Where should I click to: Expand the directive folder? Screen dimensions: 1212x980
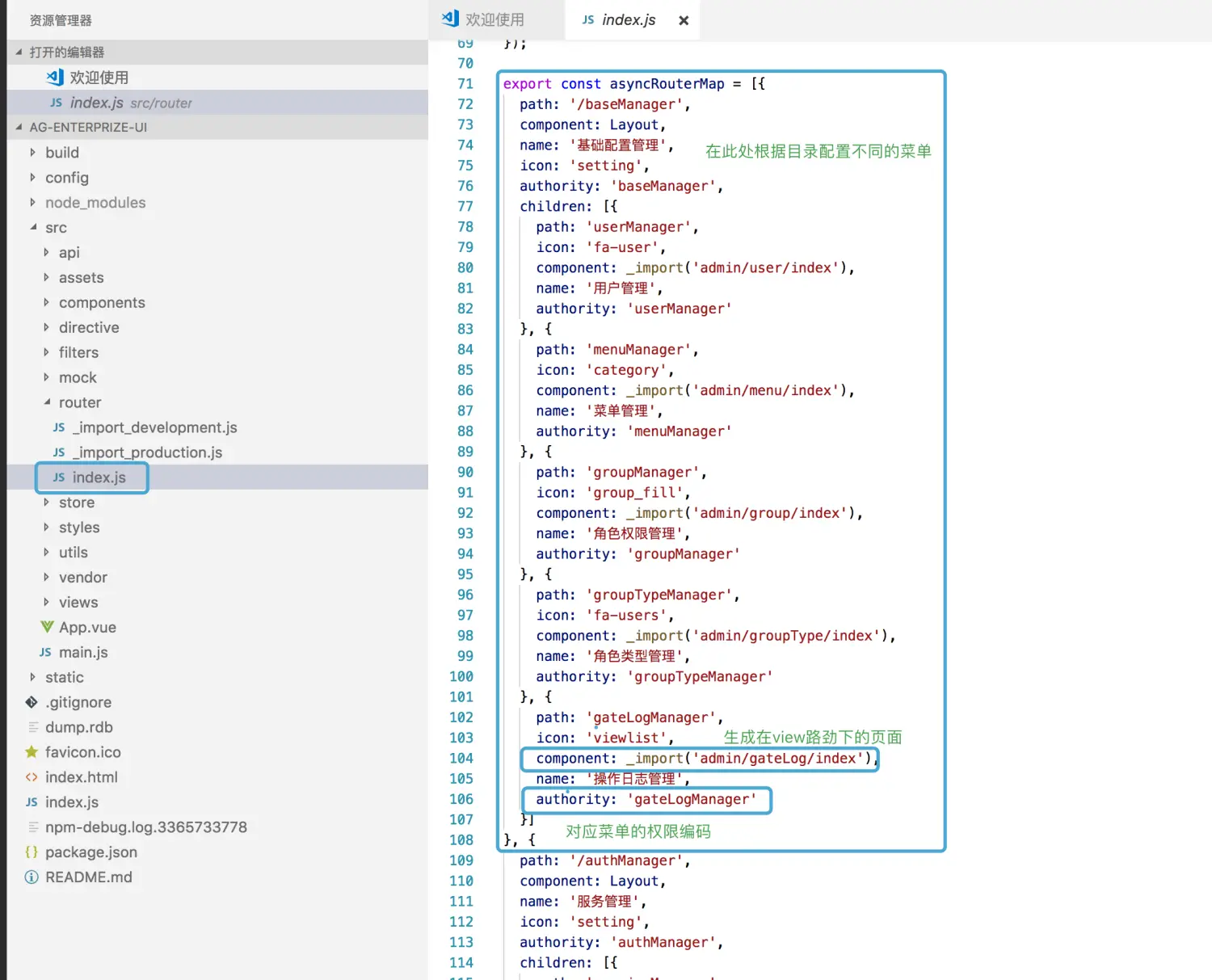(x=46, y=327)
